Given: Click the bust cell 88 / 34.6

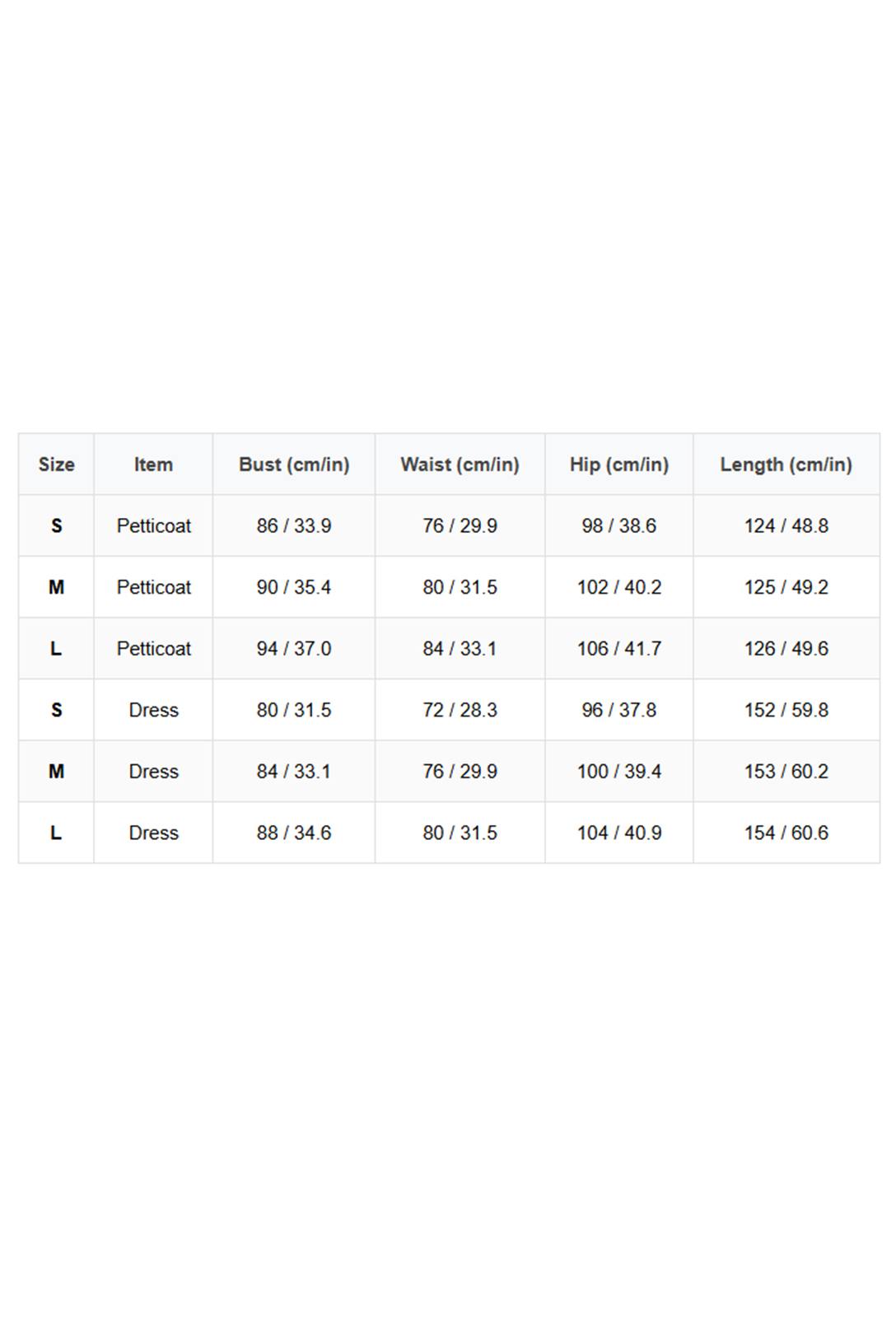Looking at the screenshot, I should pyautogui.click(x=294, y=833).
